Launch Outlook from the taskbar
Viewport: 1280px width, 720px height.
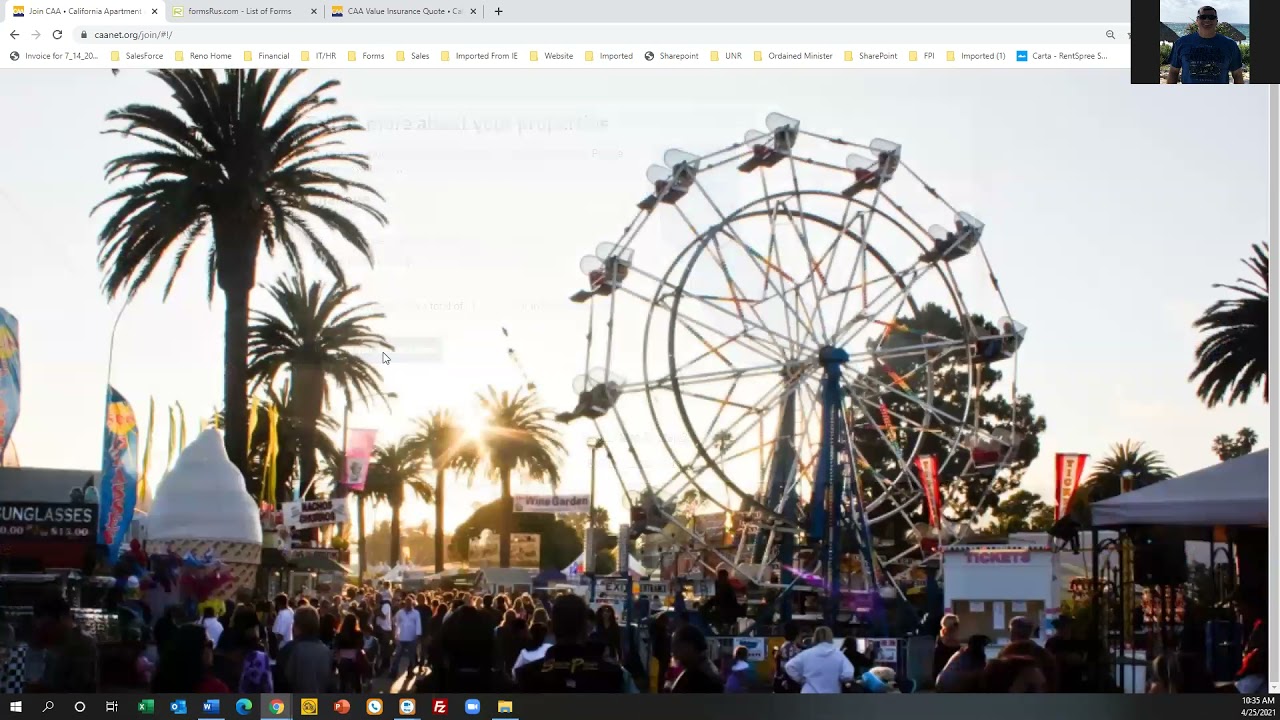point(178,706)
